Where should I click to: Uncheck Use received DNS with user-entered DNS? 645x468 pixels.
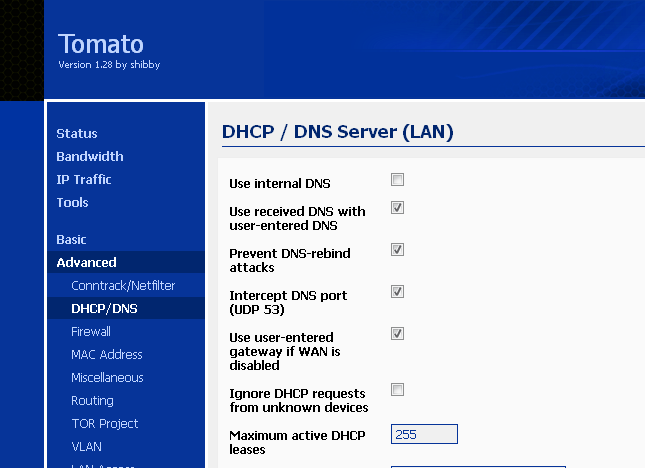pos(397,208)
